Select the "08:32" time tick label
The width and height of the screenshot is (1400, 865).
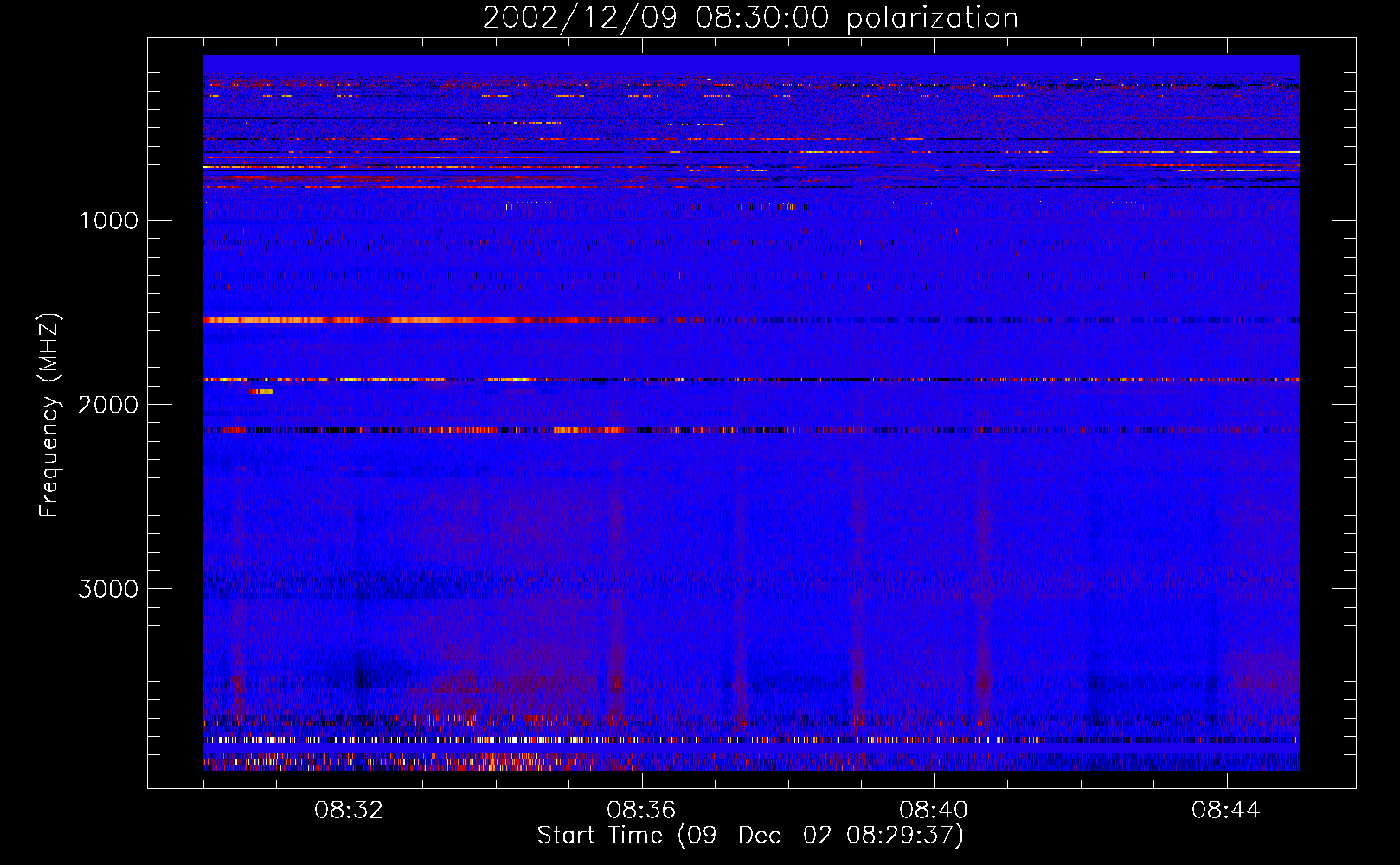(x=350, y=811)
